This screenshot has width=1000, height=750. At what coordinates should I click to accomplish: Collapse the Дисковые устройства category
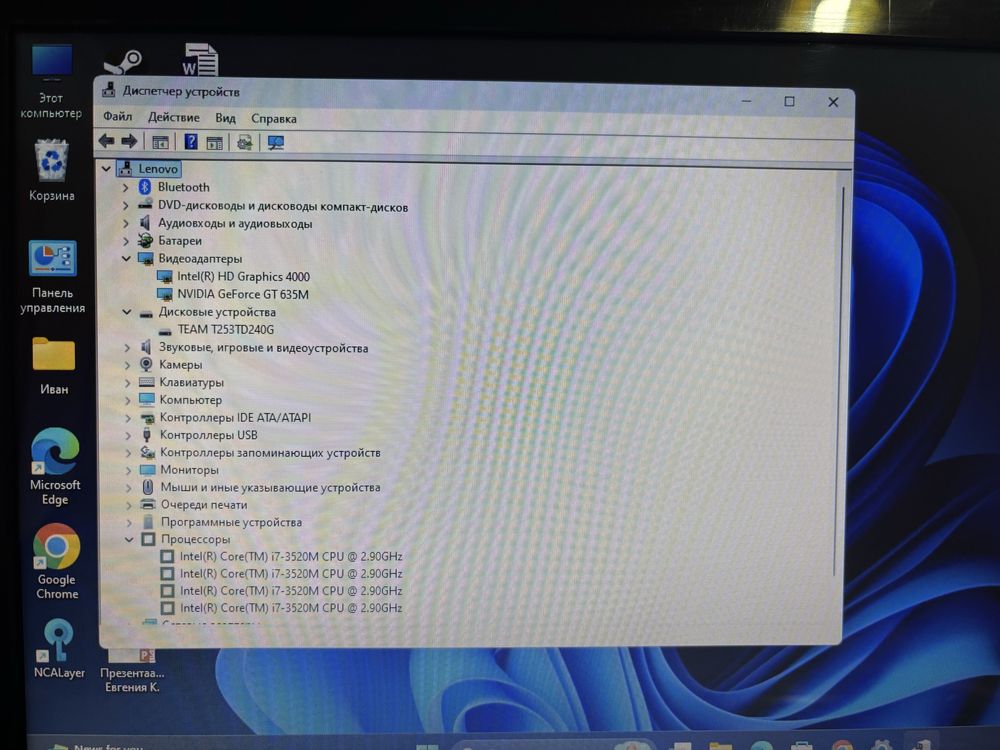[126, 312]
